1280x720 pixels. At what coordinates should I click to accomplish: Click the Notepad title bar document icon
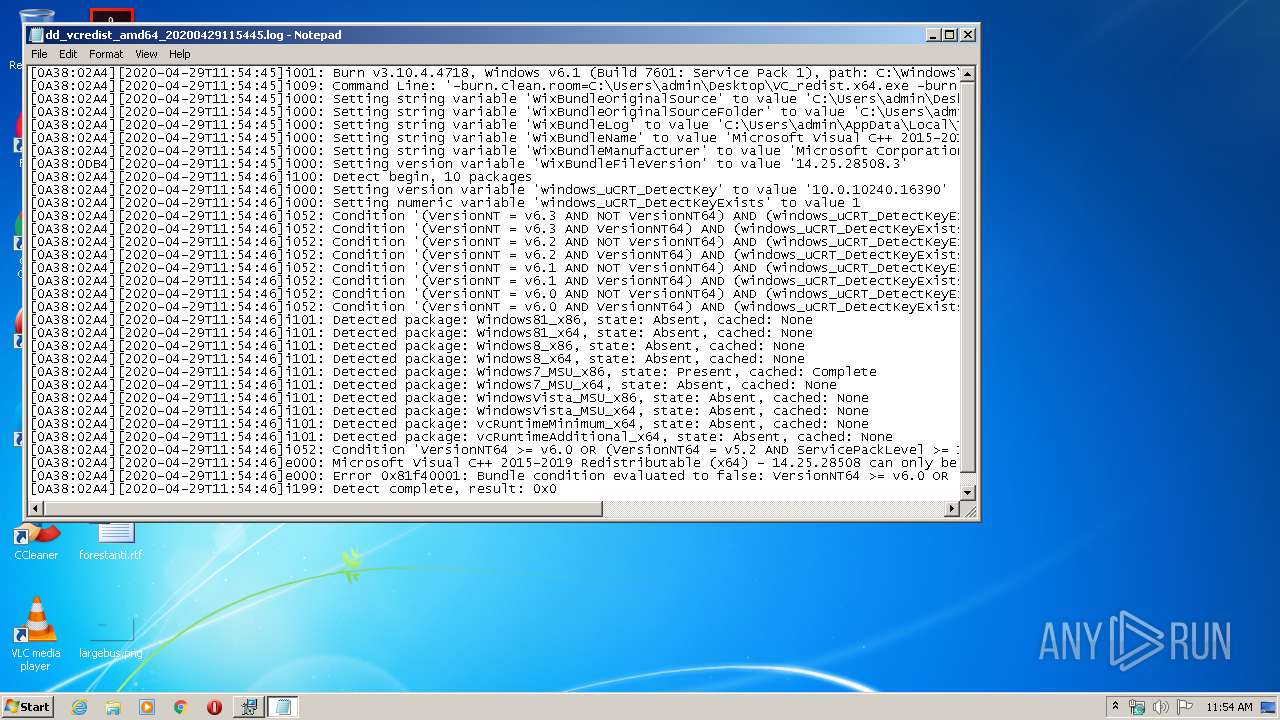click(x=37, y=35)
